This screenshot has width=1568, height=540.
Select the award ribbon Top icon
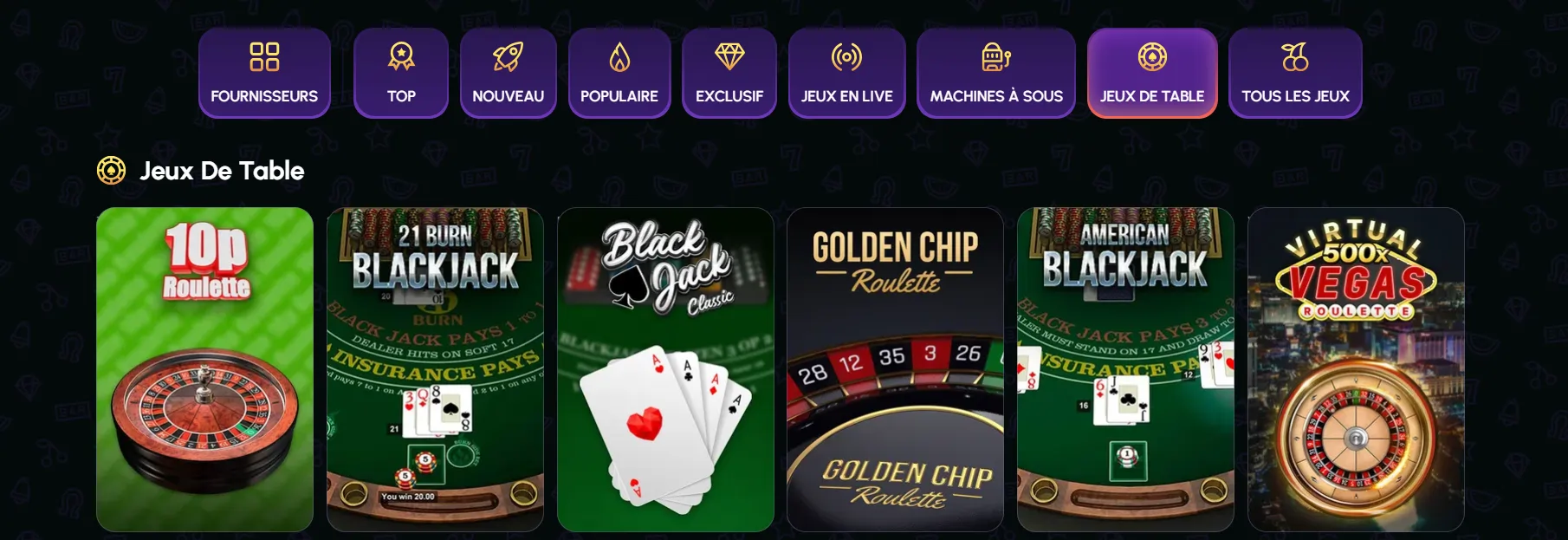[x=401, y=57]
